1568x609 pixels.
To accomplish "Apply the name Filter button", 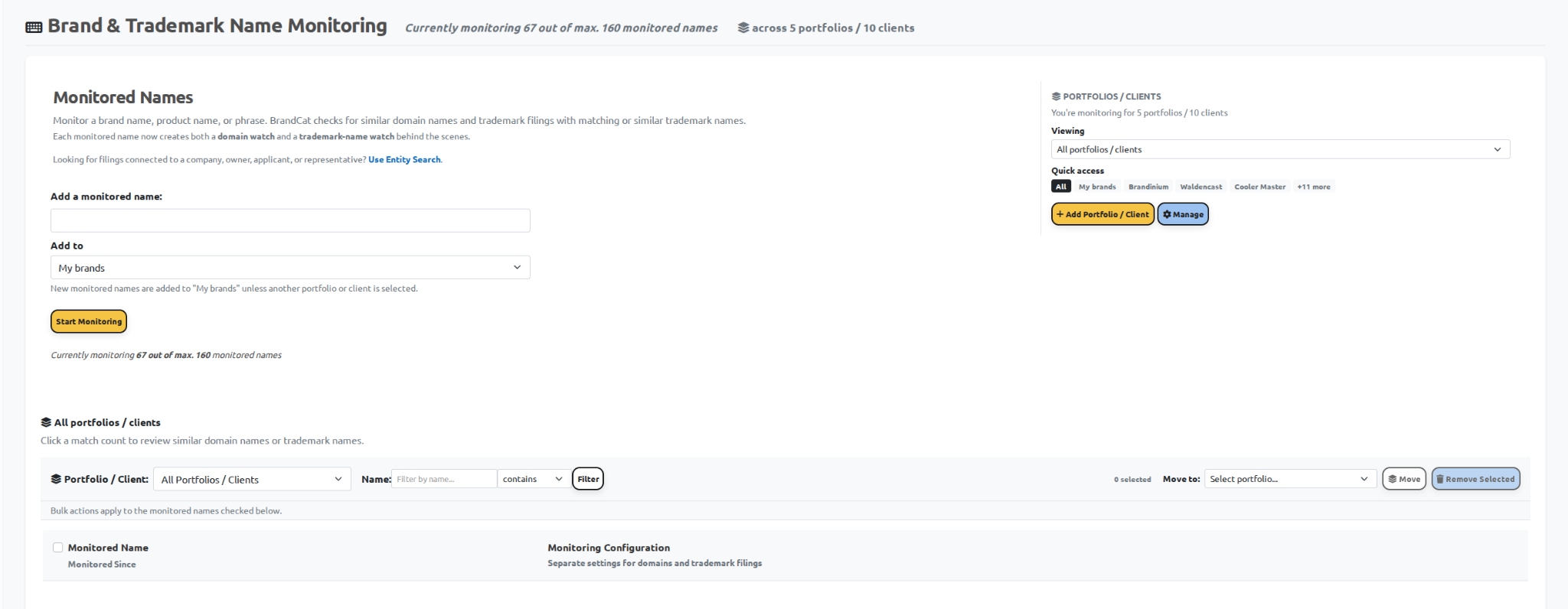I will point(588,479).
